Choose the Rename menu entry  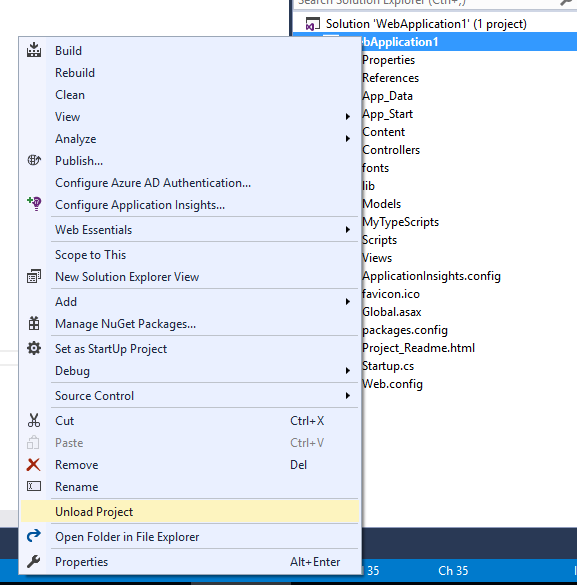[190, 487]
